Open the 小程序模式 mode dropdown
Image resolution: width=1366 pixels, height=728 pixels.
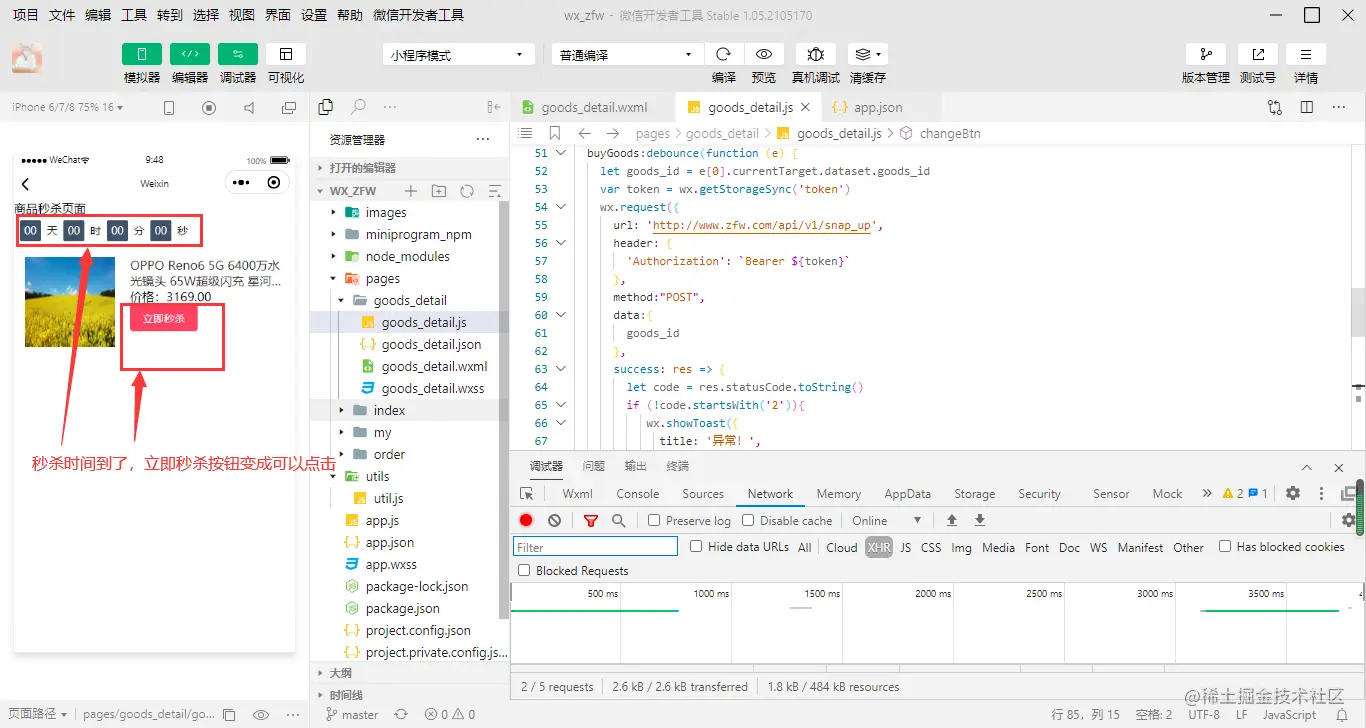coord(459,55)
